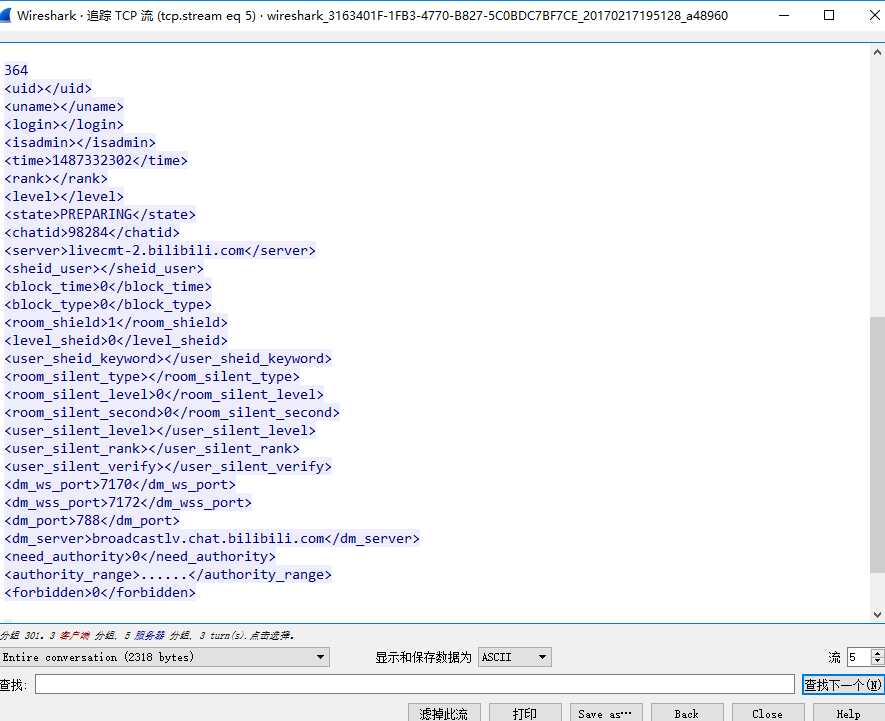Click the isadmin line

[x=80, y=142]
